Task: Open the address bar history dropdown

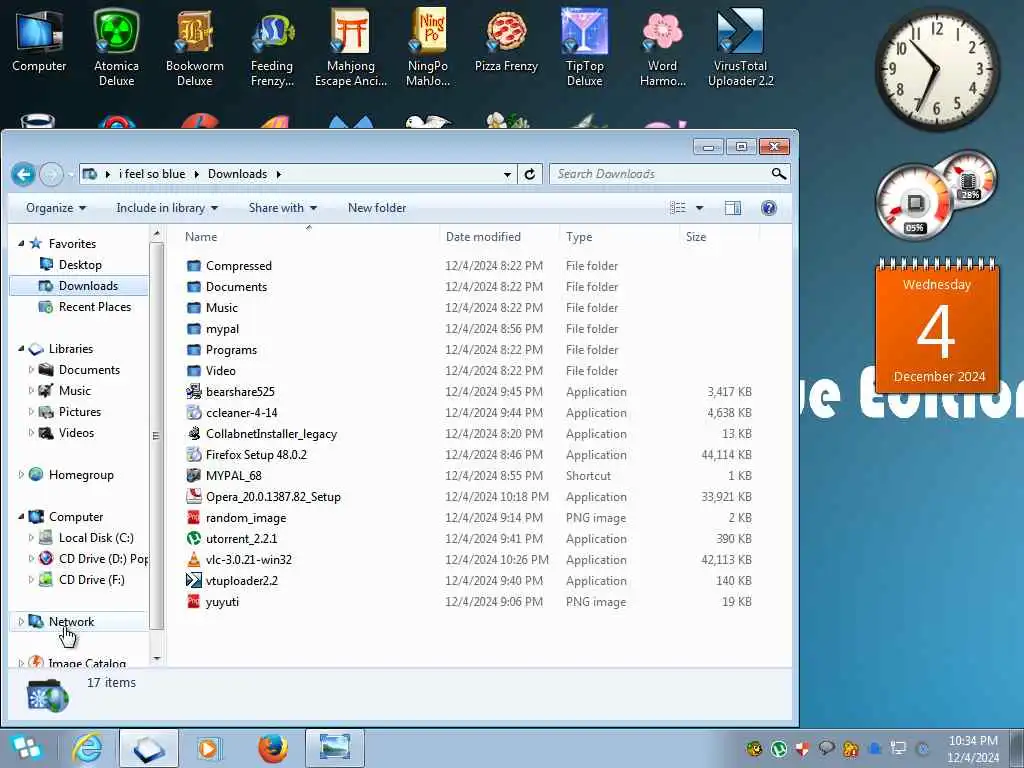Action: pos(507,174)
